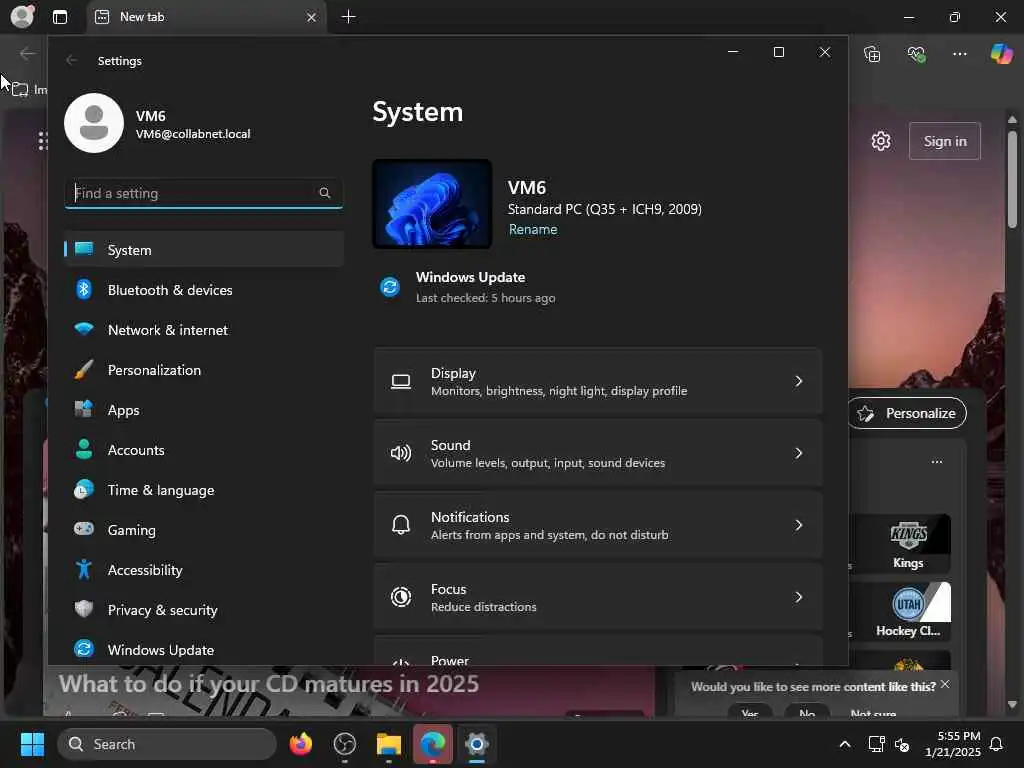Screen dimensions: 1024x768
Task: Open Accessibility settings category
Action: pyautogui.click(x=204, y=569)
